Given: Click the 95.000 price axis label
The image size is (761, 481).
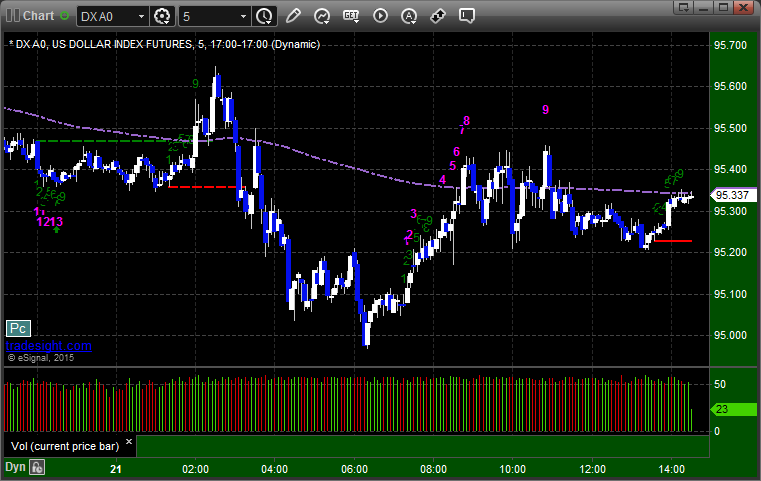Looking at the screenshot, I should tap(730, 335).
